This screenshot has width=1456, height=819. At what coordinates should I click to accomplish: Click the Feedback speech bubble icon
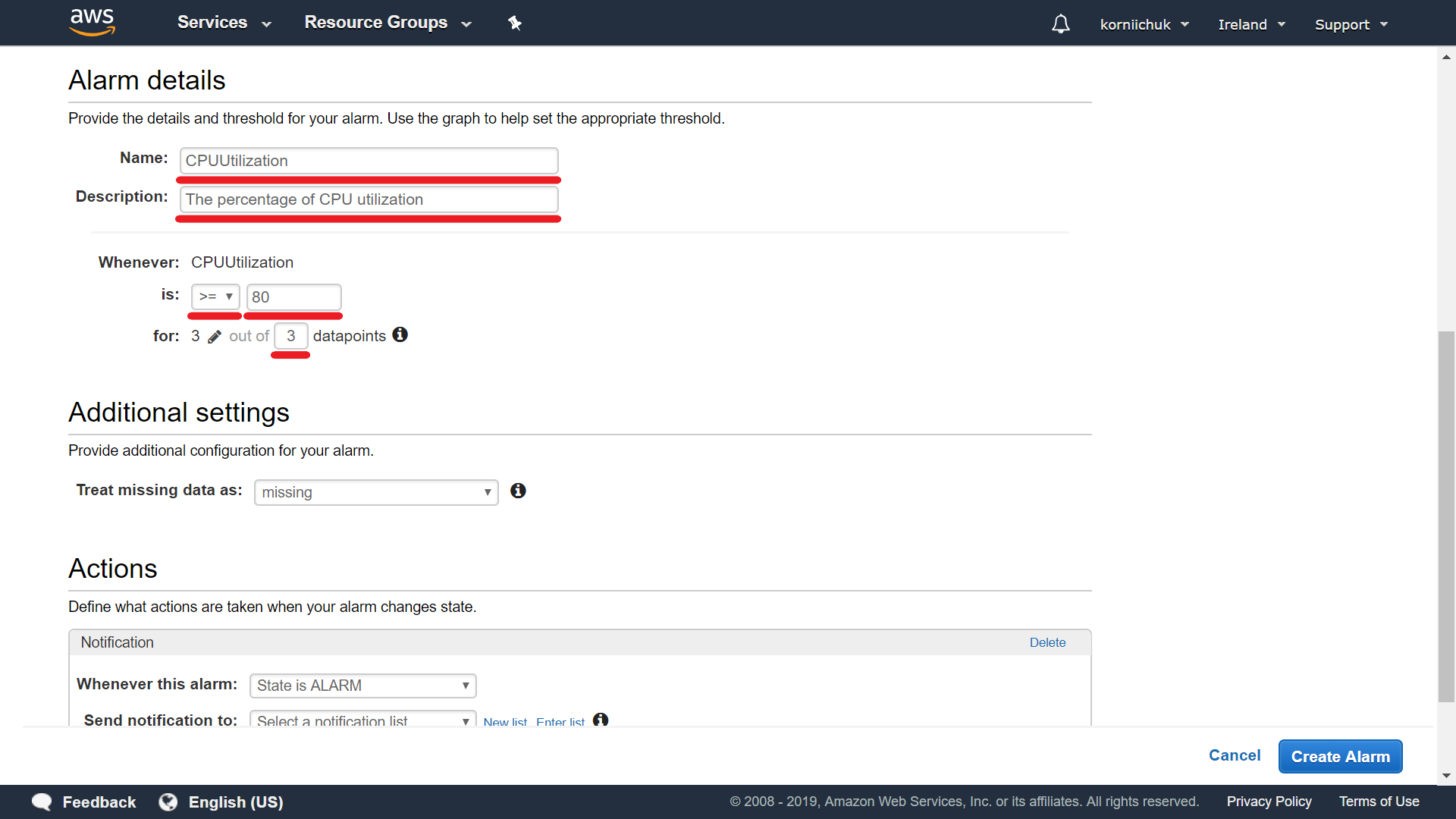tap(42, 802)
